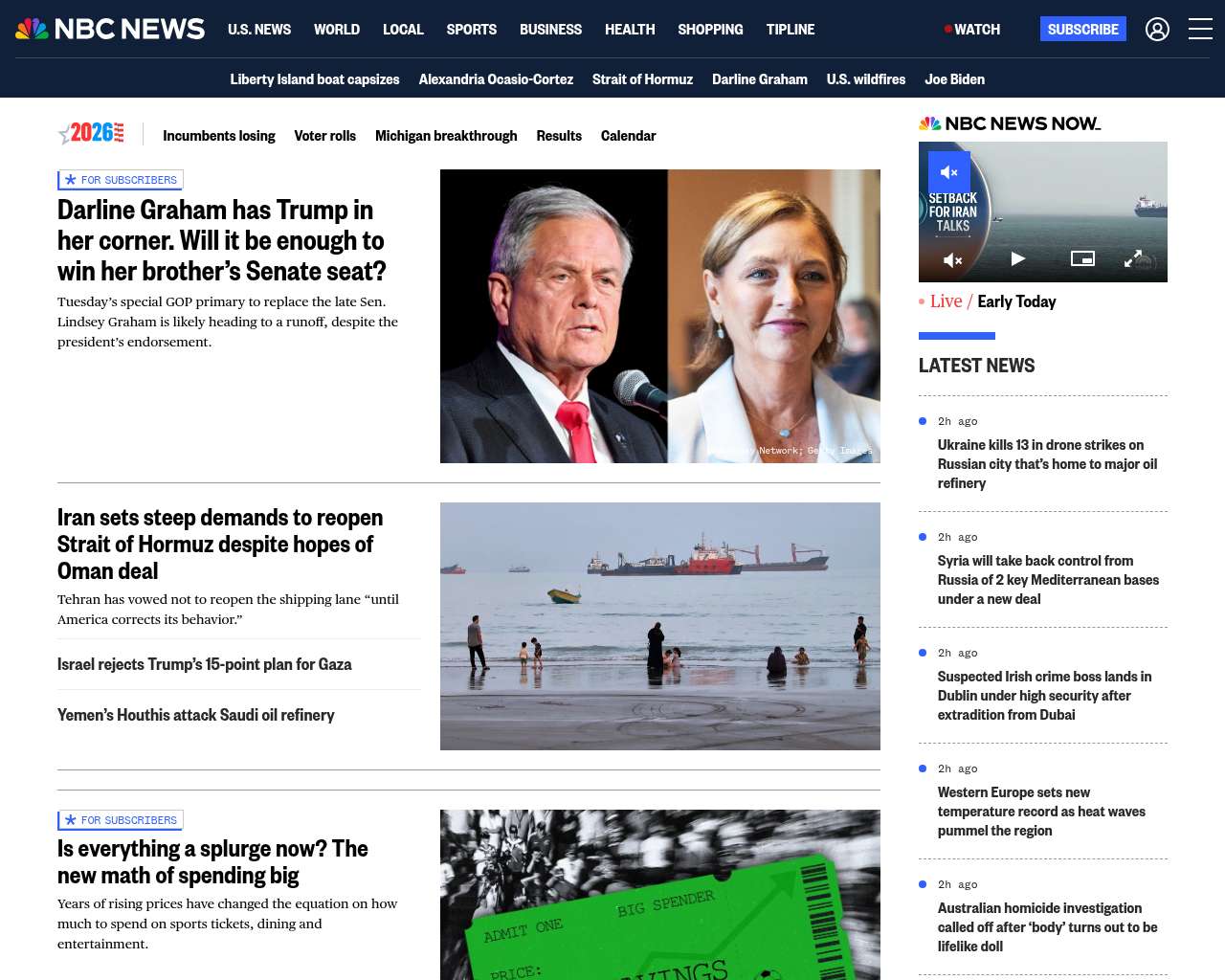Open 'Israel rejects Trump's 15-point plan for Gaza'

point(205,664)
